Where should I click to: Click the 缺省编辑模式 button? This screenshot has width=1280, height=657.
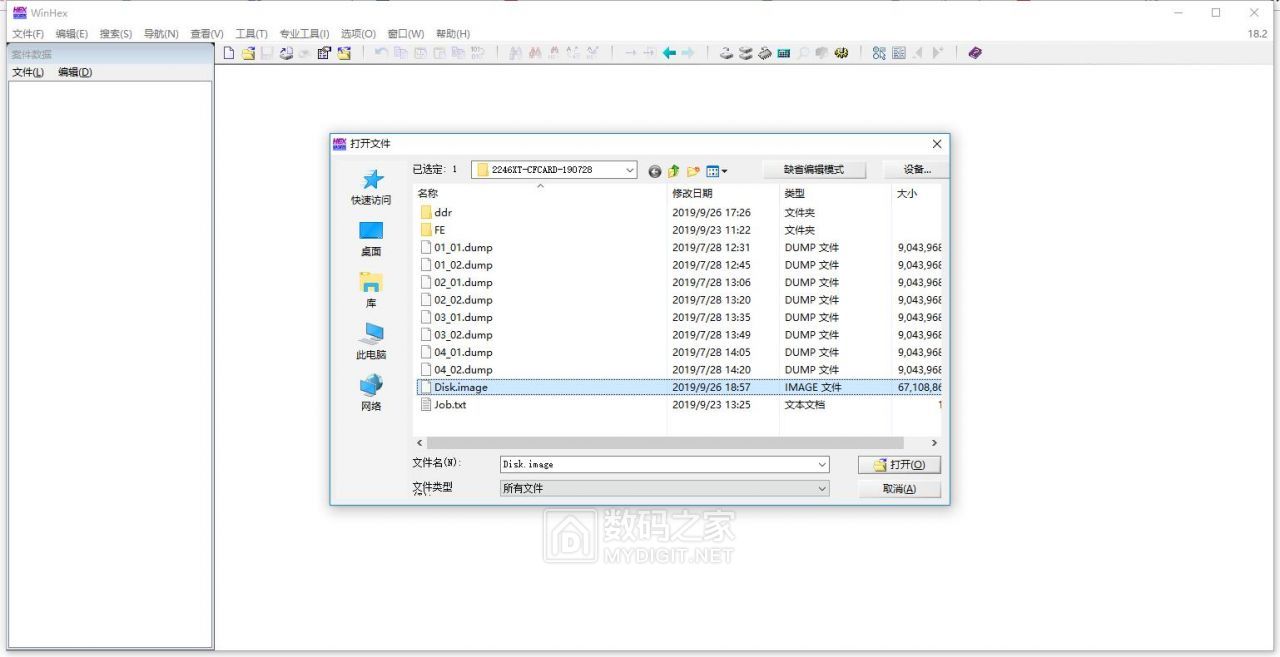tap(814, 170)
